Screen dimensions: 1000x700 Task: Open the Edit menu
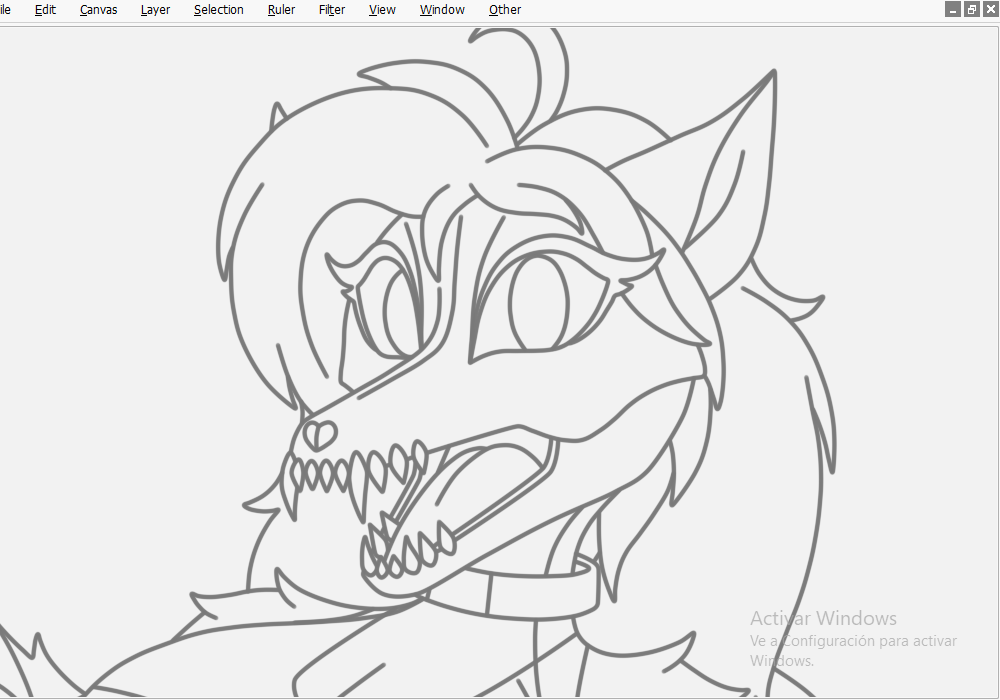click(x=45, y=10)
